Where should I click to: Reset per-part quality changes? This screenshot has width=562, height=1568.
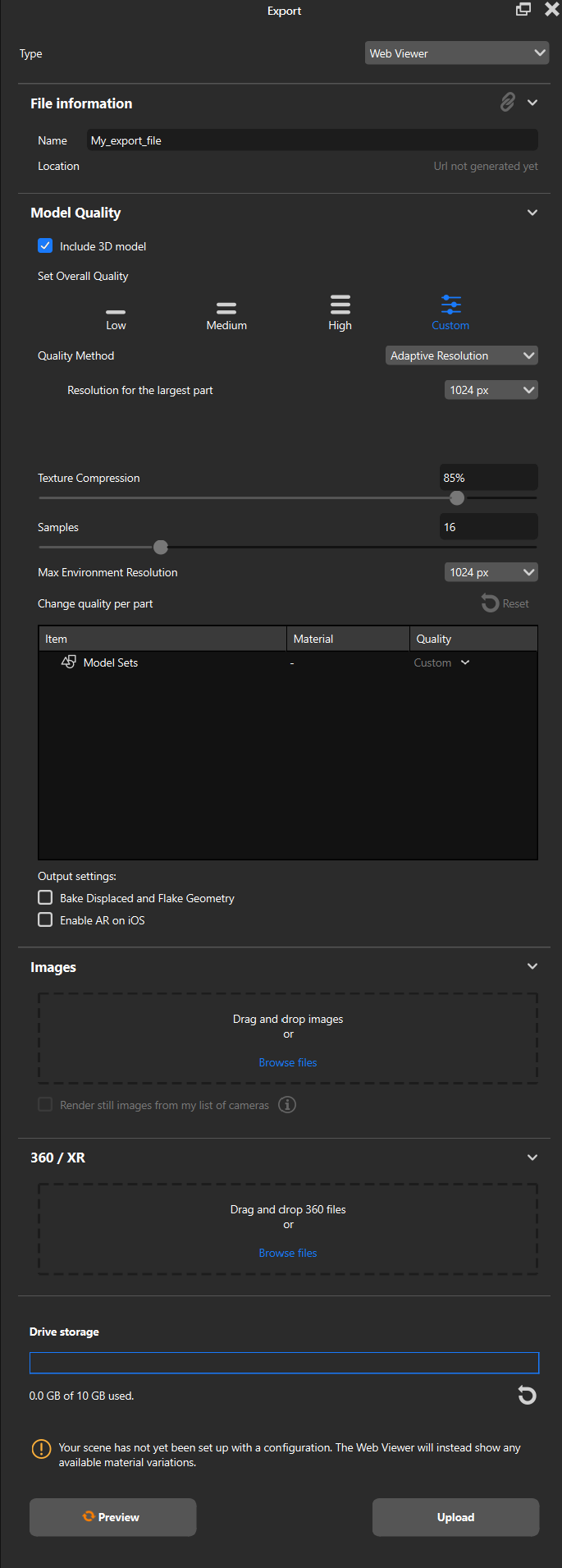[x=505, y=603]
